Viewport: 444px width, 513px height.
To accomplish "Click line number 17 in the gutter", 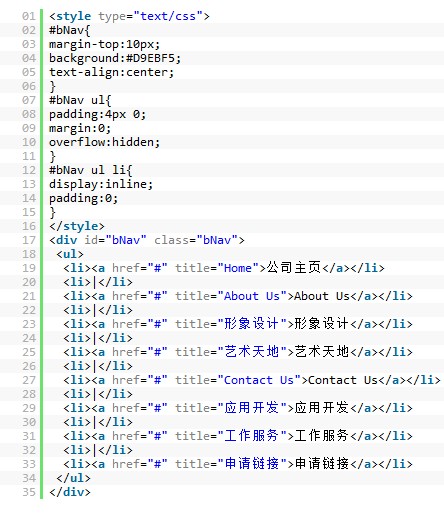I will tap(29, 240).
